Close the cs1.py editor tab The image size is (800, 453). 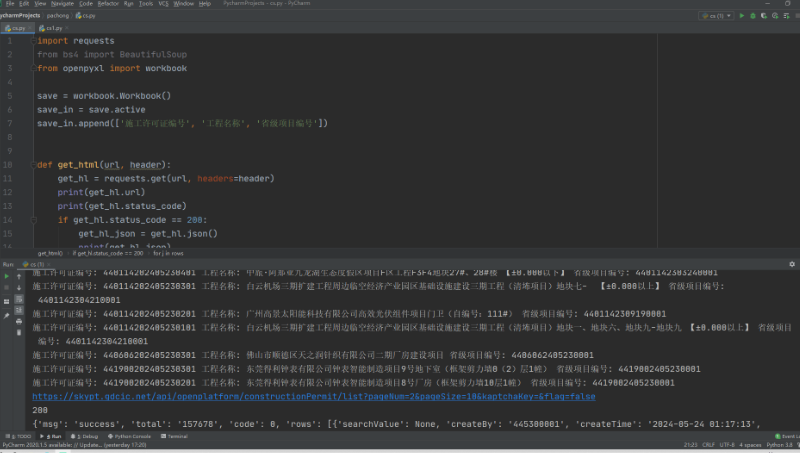coord(67,28)
